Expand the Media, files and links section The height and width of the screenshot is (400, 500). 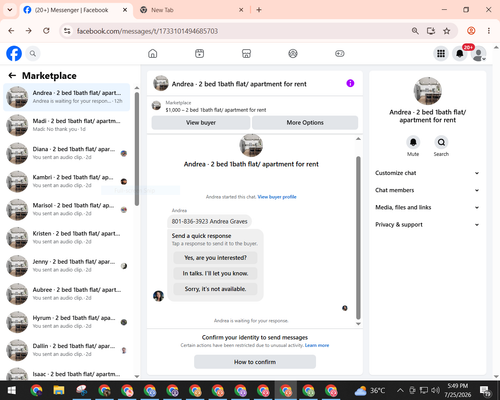[427, 207]
